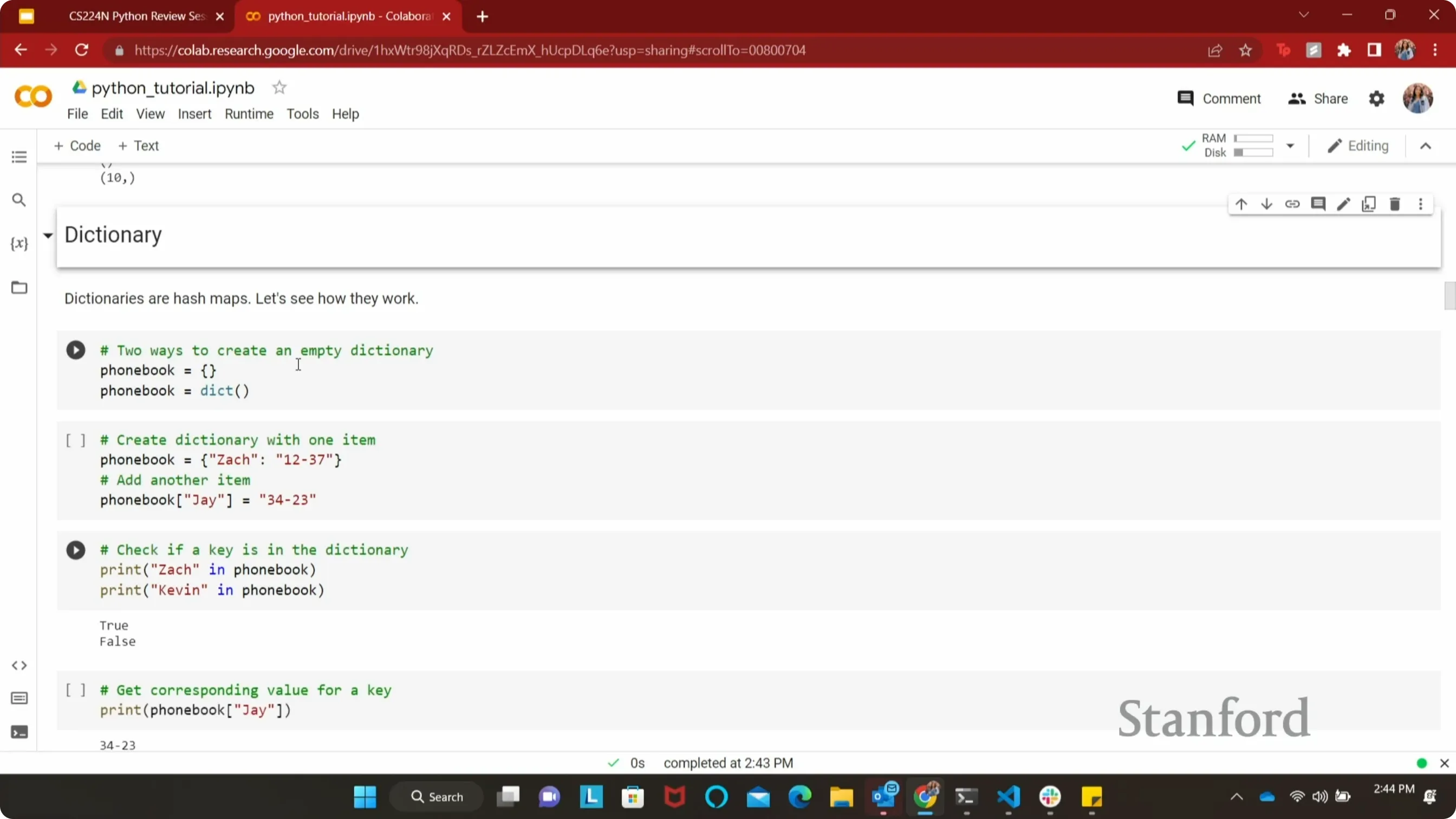Open the Editing mode dropdown

(x=1357, y=146)
